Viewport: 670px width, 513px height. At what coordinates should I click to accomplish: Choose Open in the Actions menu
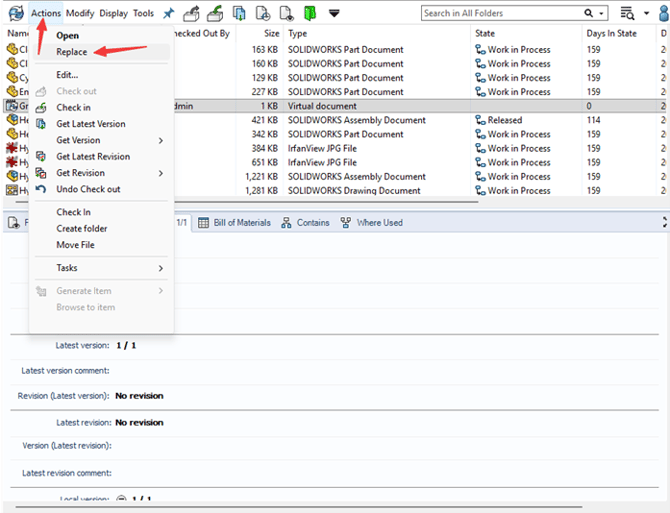(x=68, y=36)
